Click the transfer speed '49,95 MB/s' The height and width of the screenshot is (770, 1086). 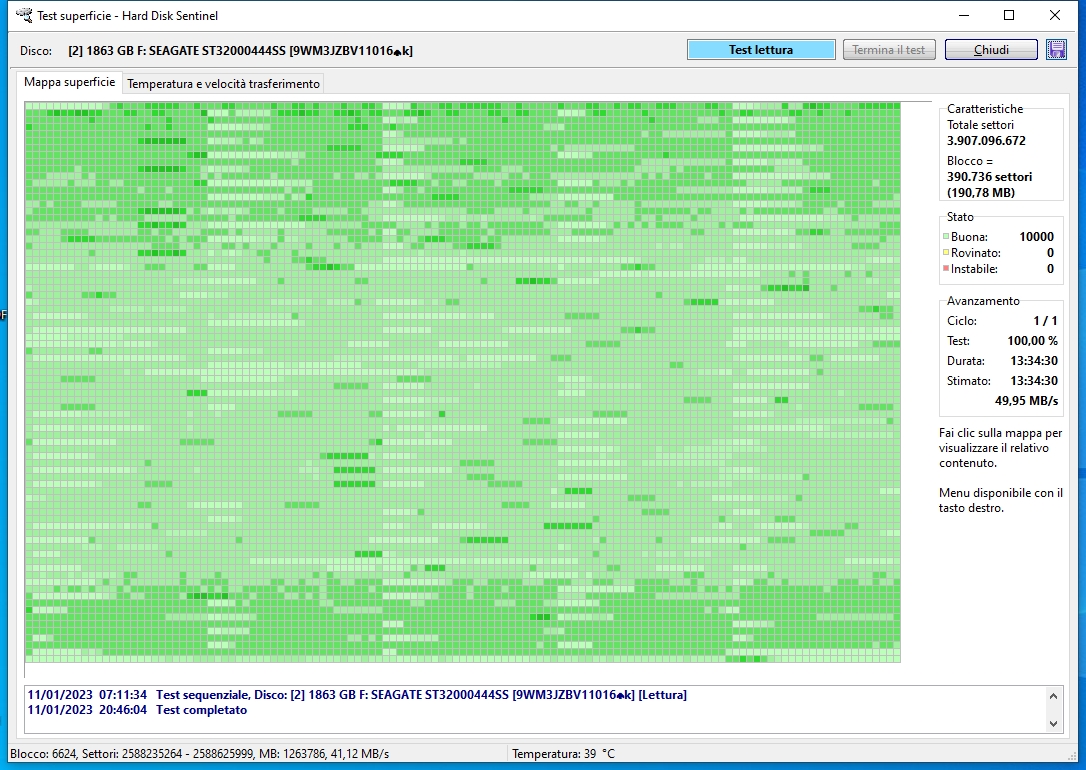coord(1026,401)
